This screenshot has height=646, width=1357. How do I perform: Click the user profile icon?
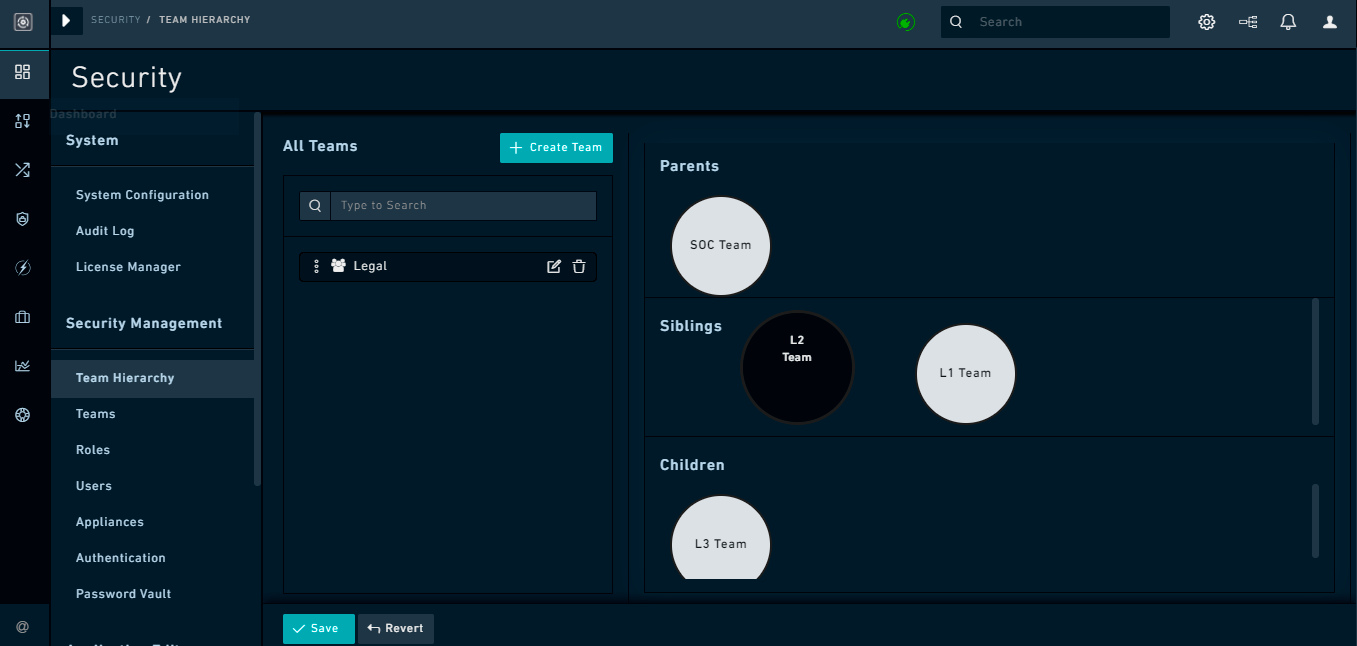point(1329,21)
